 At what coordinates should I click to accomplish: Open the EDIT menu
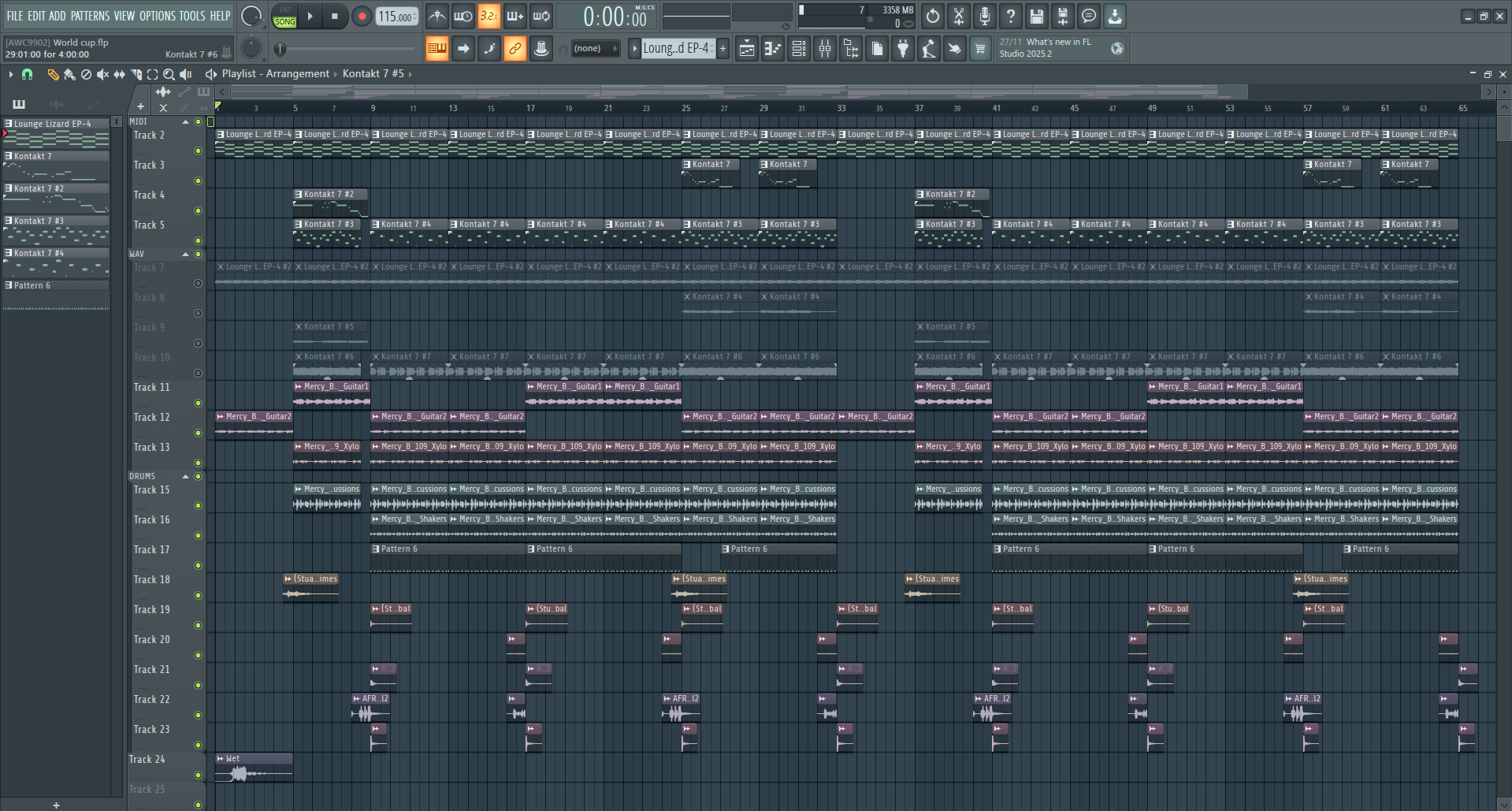pos(36,16)
